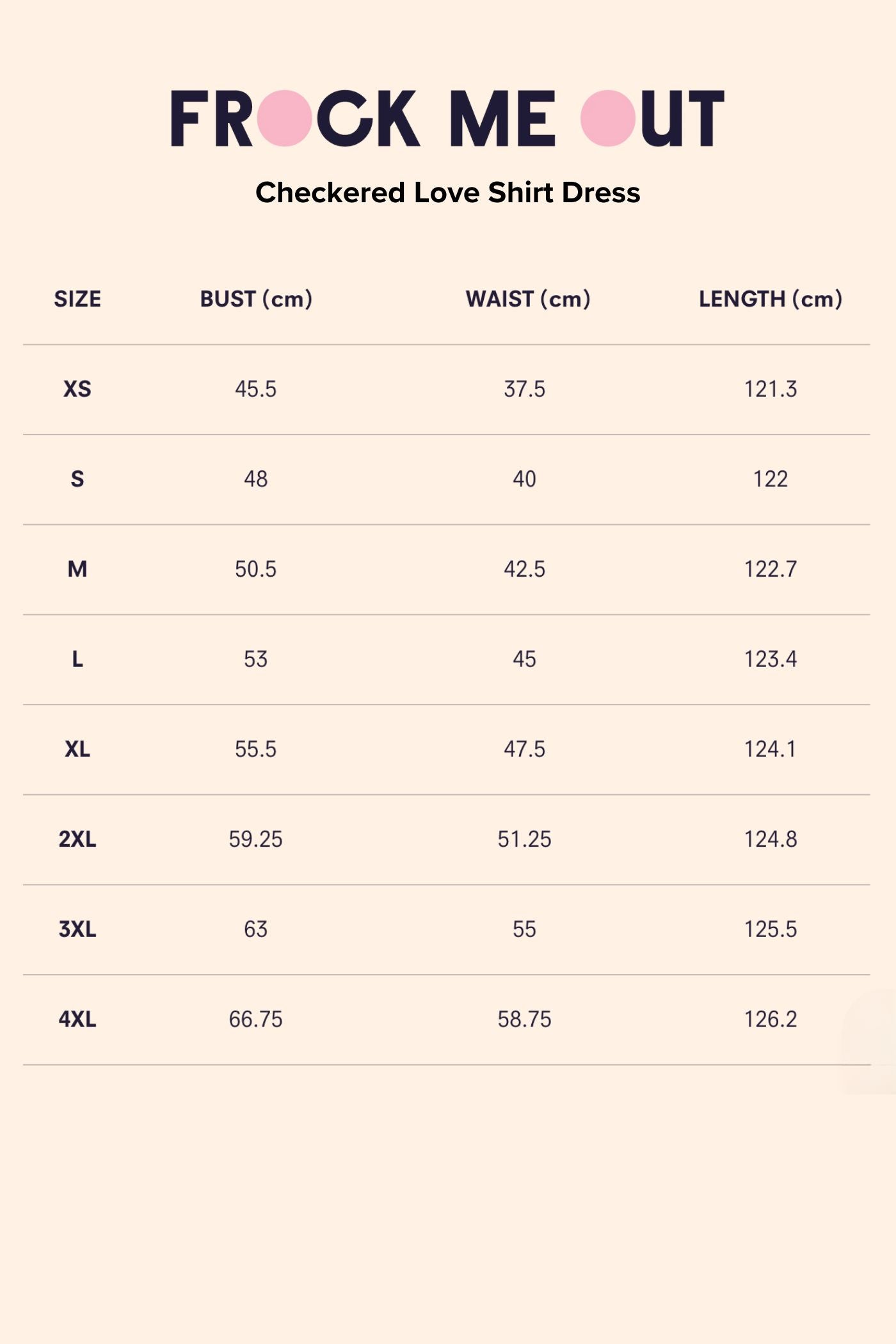The height and width of the screenshot is (1344, 896).
Task: Click the 4XL waist value 58.75
Action: tap(524, 1019)
